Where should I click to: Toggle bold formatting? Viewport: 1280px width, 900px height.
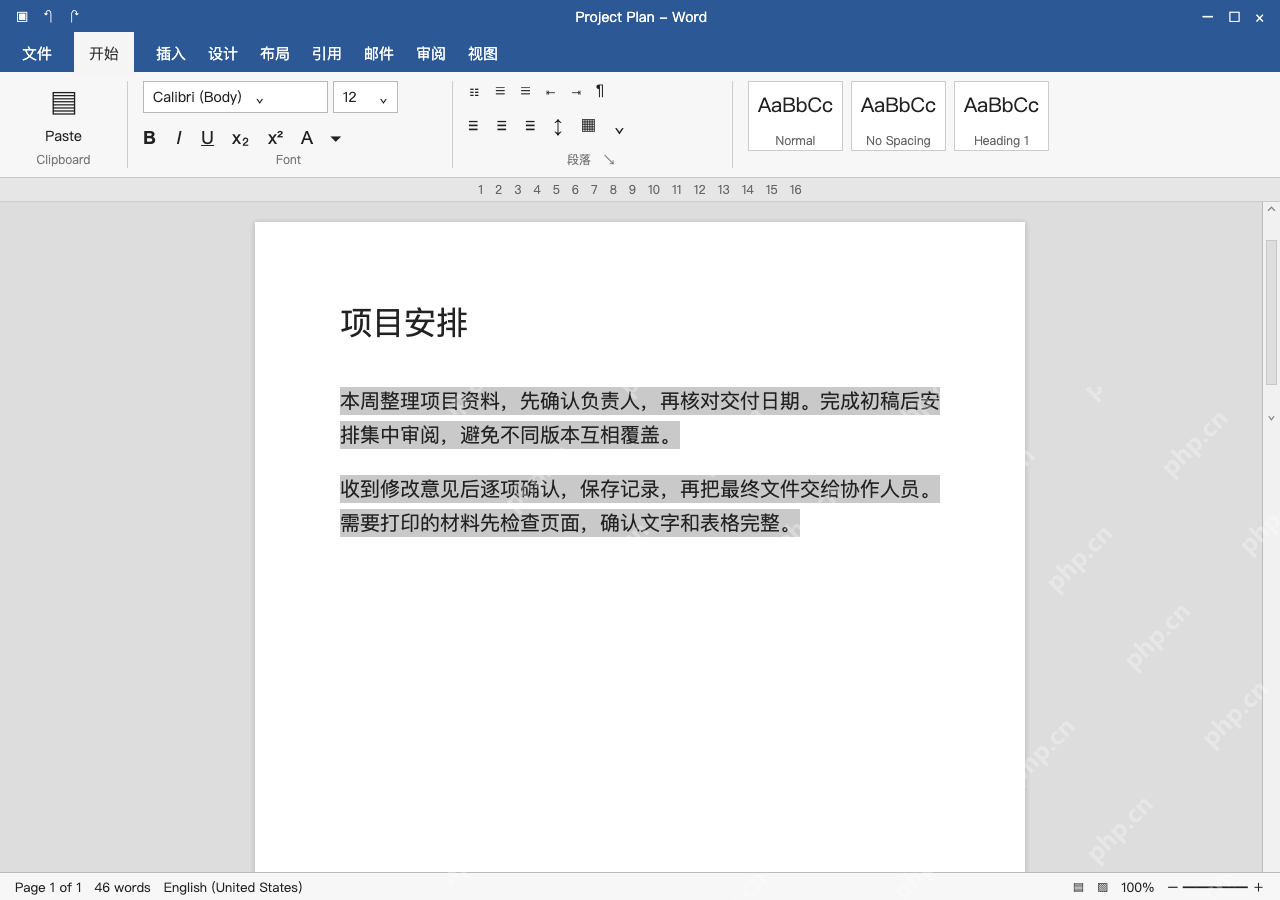(x=149, y=138)
